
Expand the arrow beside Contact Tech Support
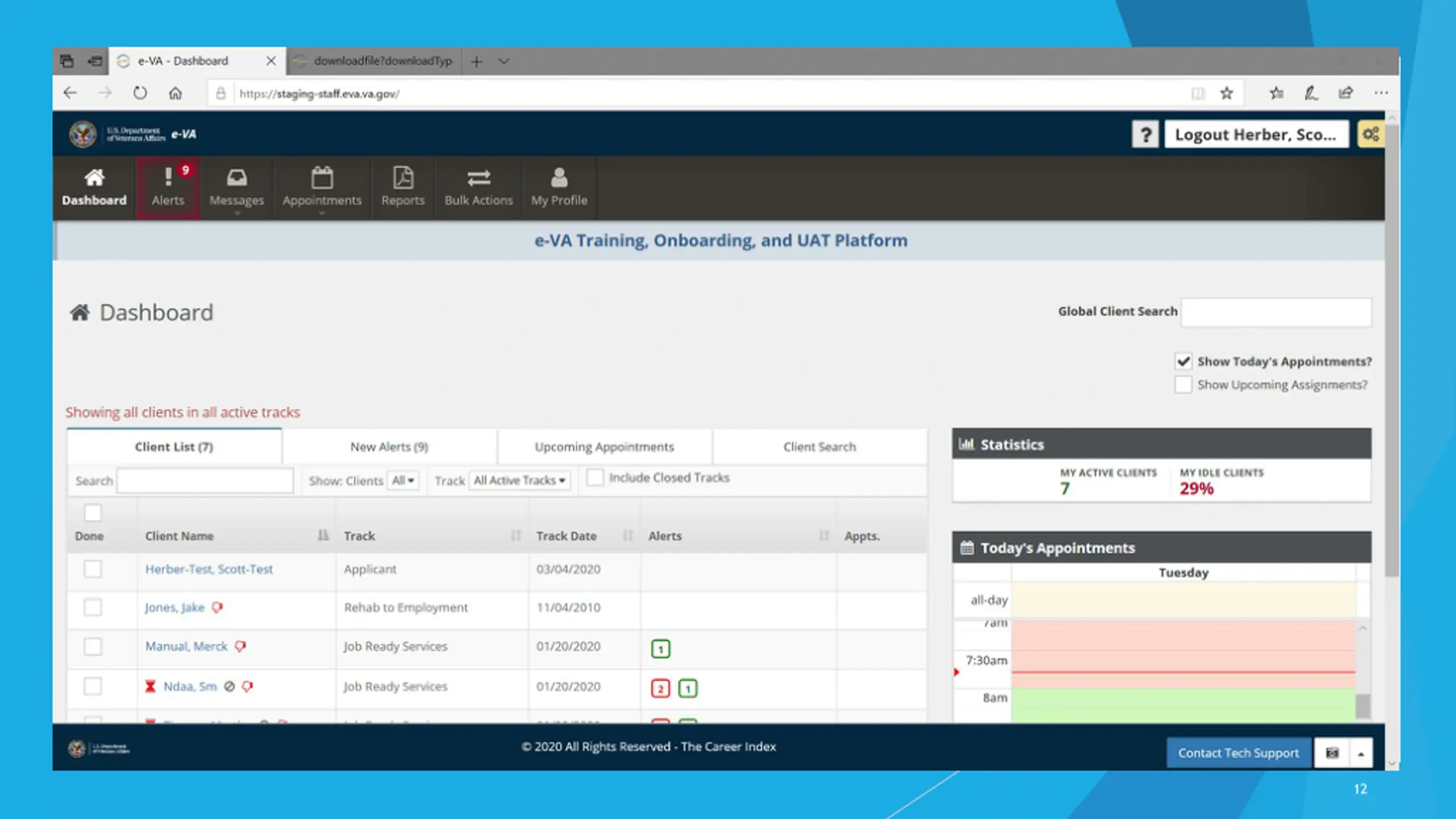pos(1361,753)
